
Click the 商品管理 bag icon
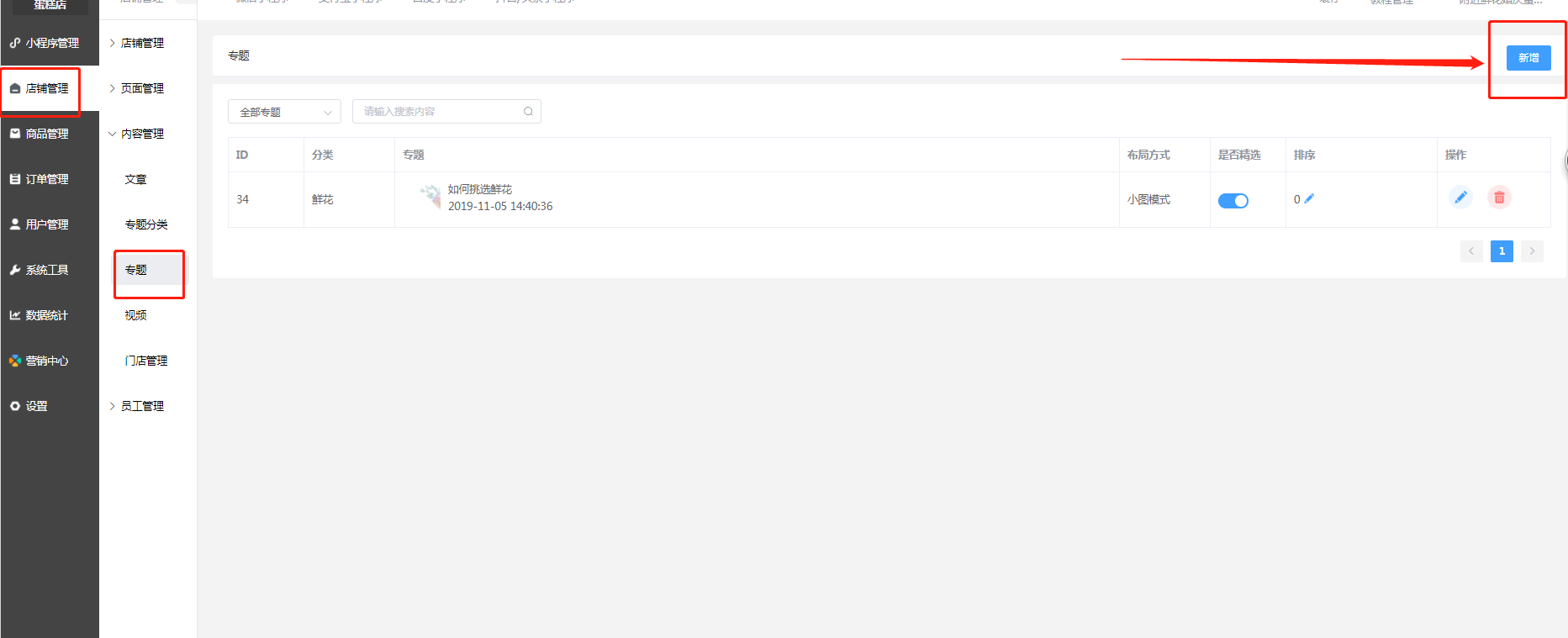(15, 134)
